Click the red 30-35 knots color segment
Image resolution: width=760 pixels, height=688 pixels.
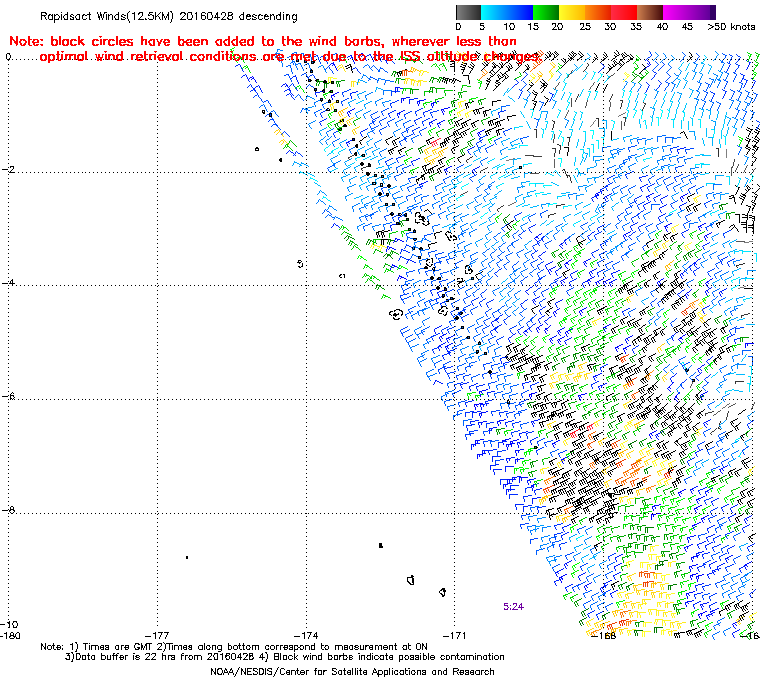pyautogui.click(x=624, y=13)
